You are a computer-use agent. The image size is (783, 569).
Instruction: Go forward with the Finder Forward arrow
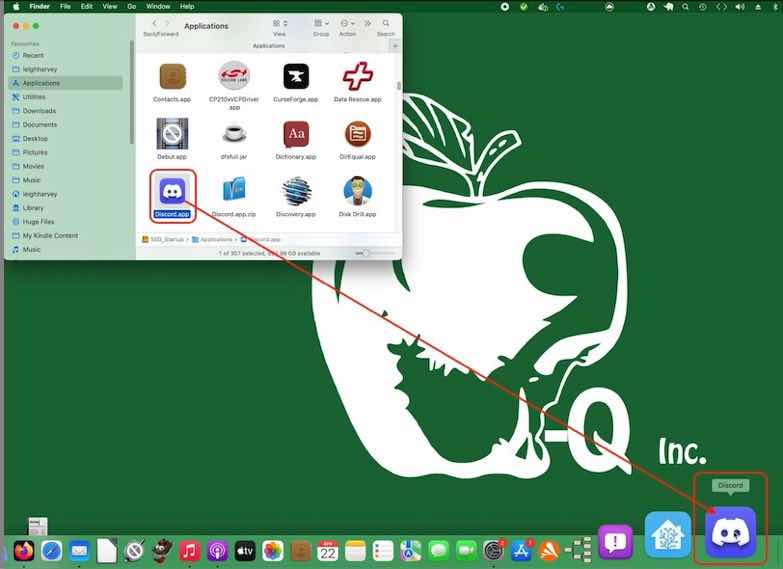(x=167, y=23)
